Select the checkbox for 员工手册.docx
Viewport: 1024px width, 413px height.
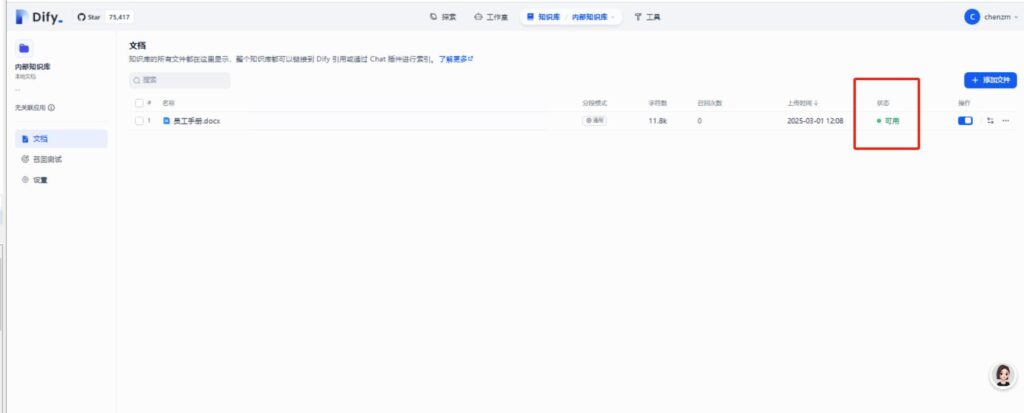139,120
